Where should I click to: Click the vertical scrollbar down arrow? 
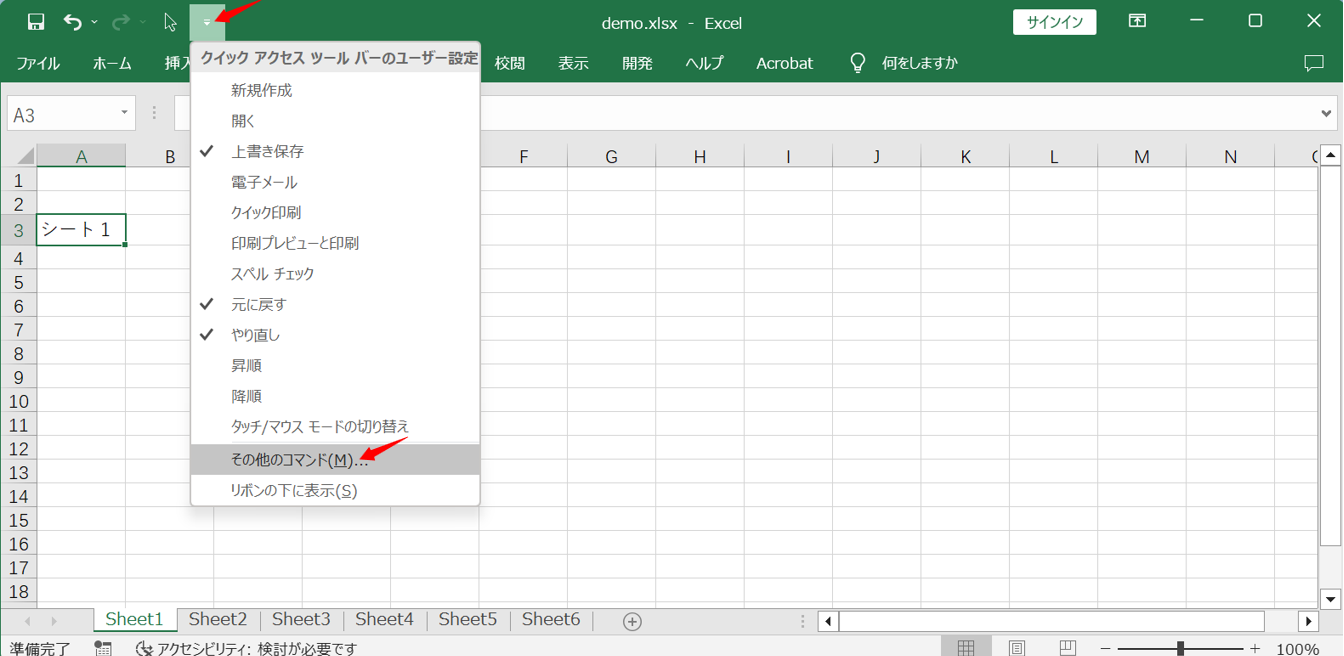pos(1330,599)
